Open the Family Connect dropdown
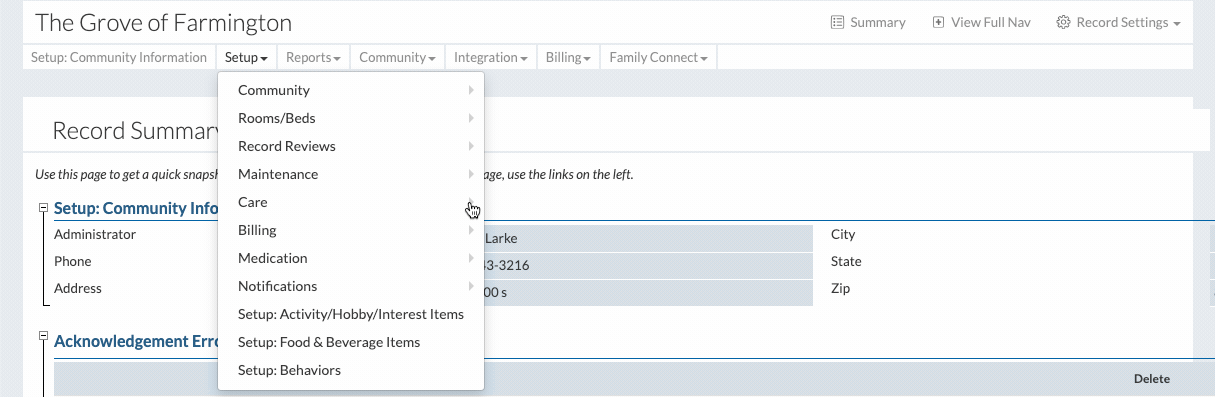 tap(658, 58)
